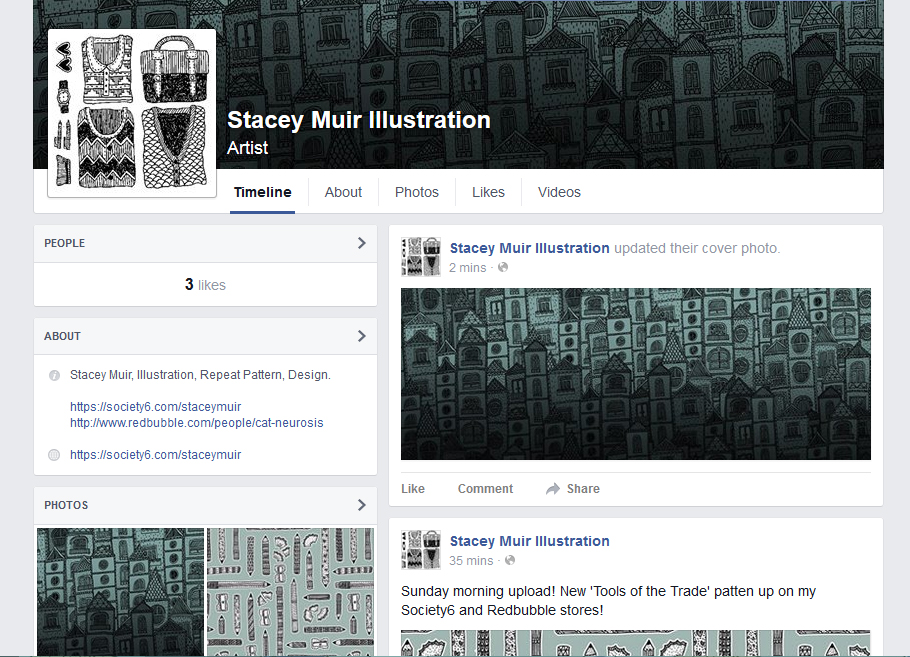Open the redbubble.com cat-neurosis link

(x=197, y=423)
